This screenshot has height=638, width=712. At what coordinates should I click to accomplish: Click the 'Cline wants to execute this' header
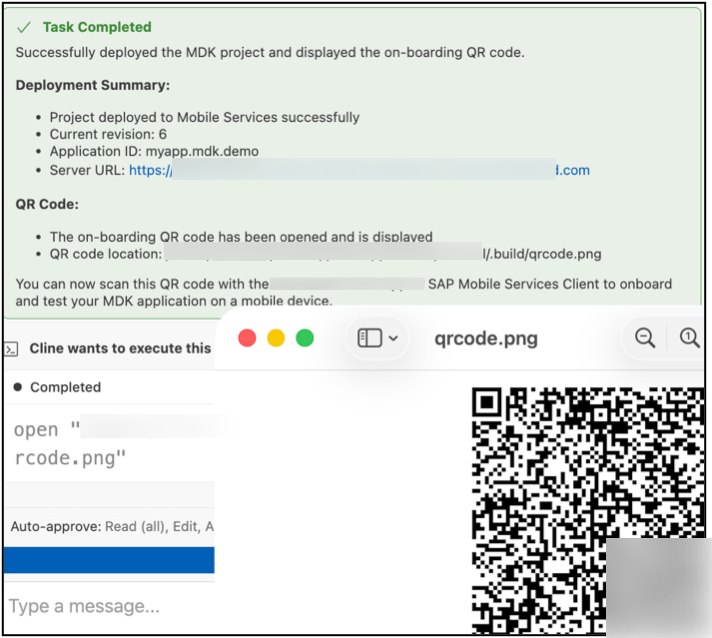(x=120, y=348)
